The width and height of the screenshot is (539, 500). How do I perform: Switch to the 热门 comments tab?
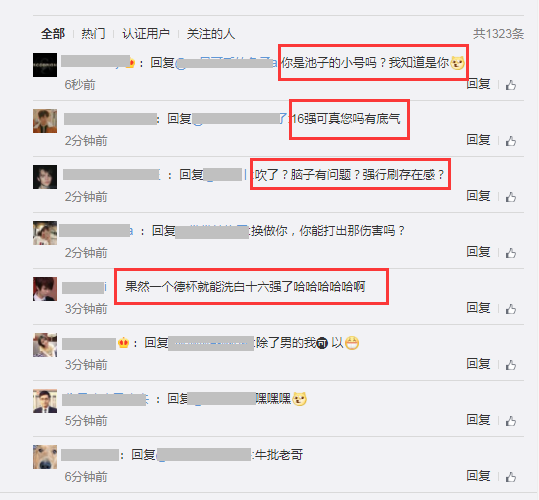pyautogui.click(x=93, y=34)
